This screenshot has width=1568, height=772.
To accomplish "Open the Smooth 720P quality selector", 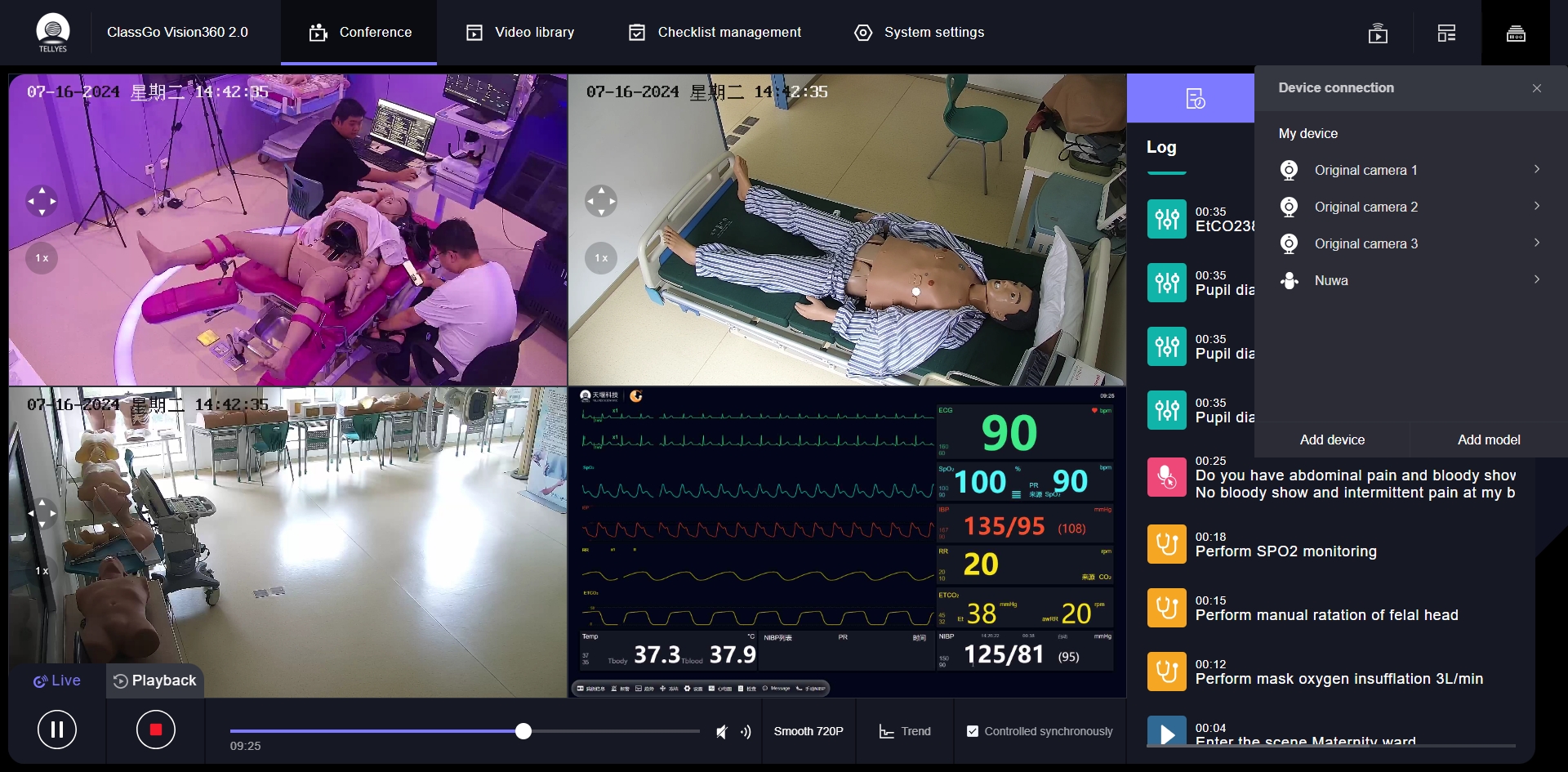I will tap(808, 731).
